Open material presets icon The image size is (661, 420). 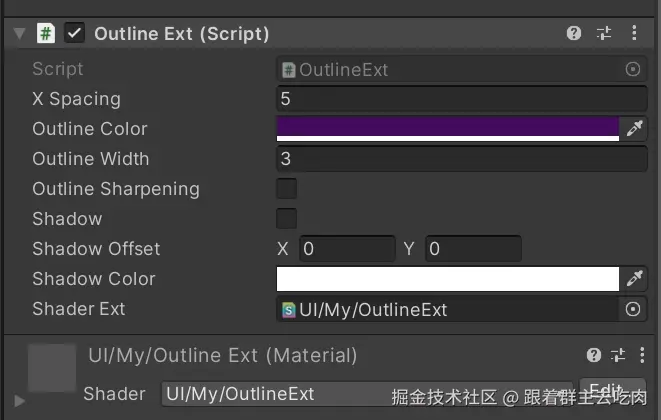pyautogui.click(x=617, y=355)
